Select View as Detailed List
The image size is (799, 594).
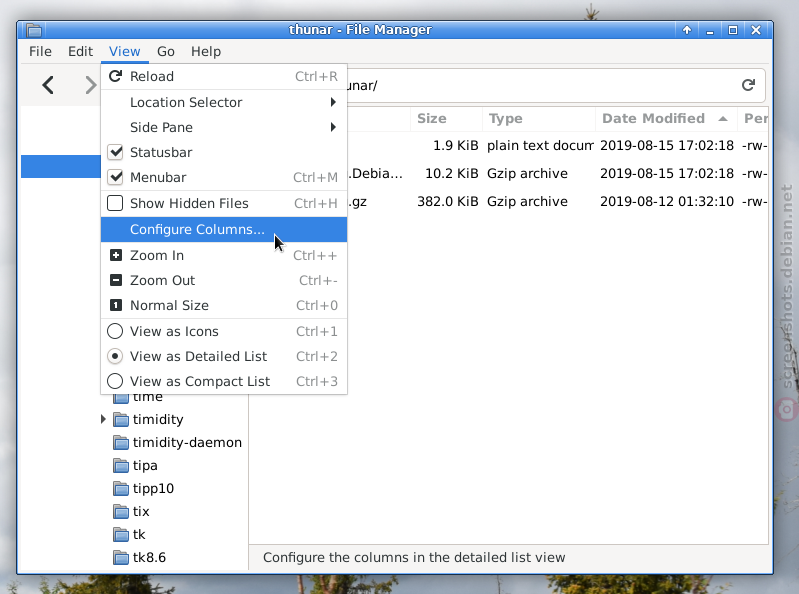(x=115, y=356)
